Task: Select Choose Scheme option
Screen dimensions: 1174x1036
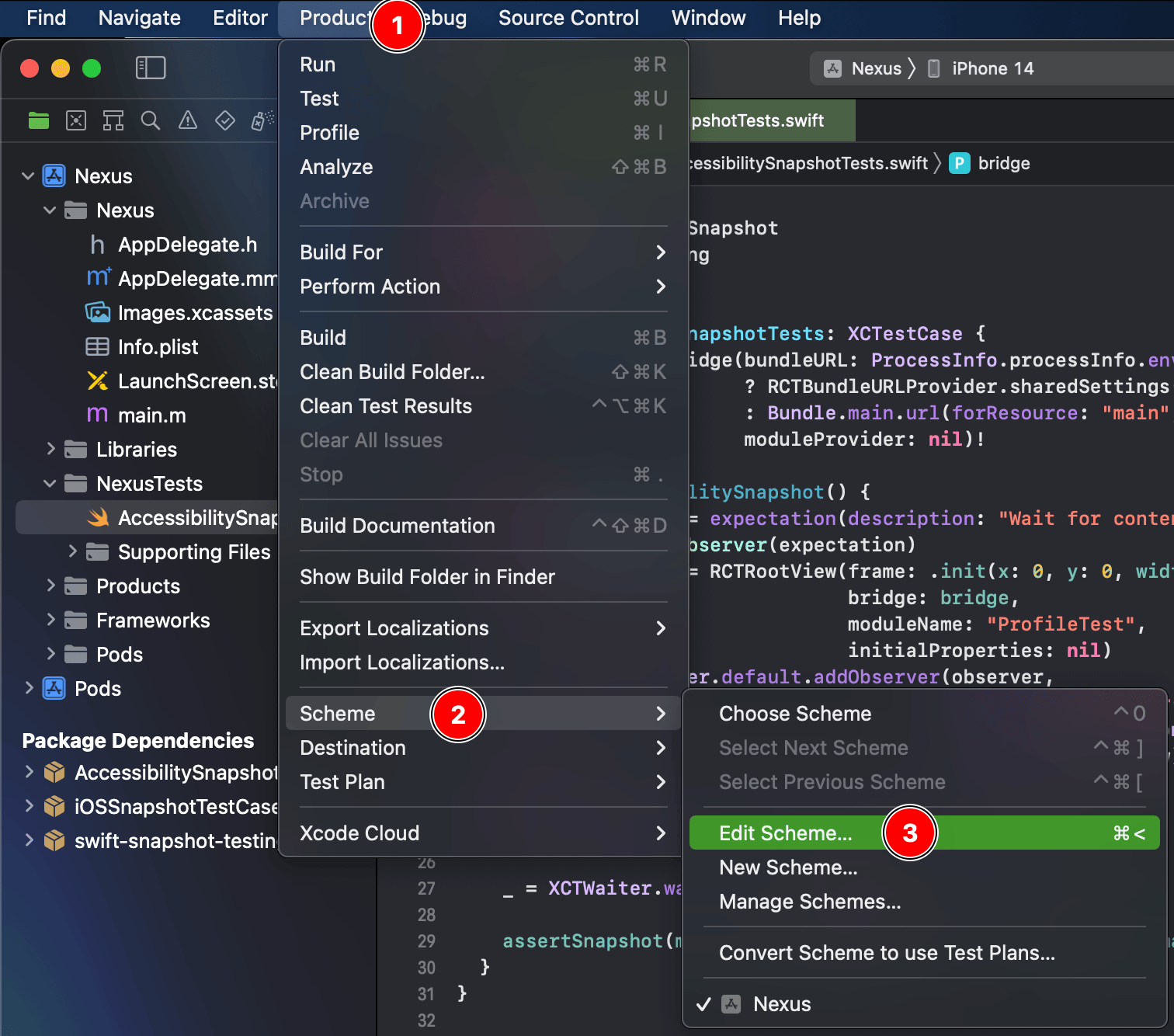Action: 925,714
